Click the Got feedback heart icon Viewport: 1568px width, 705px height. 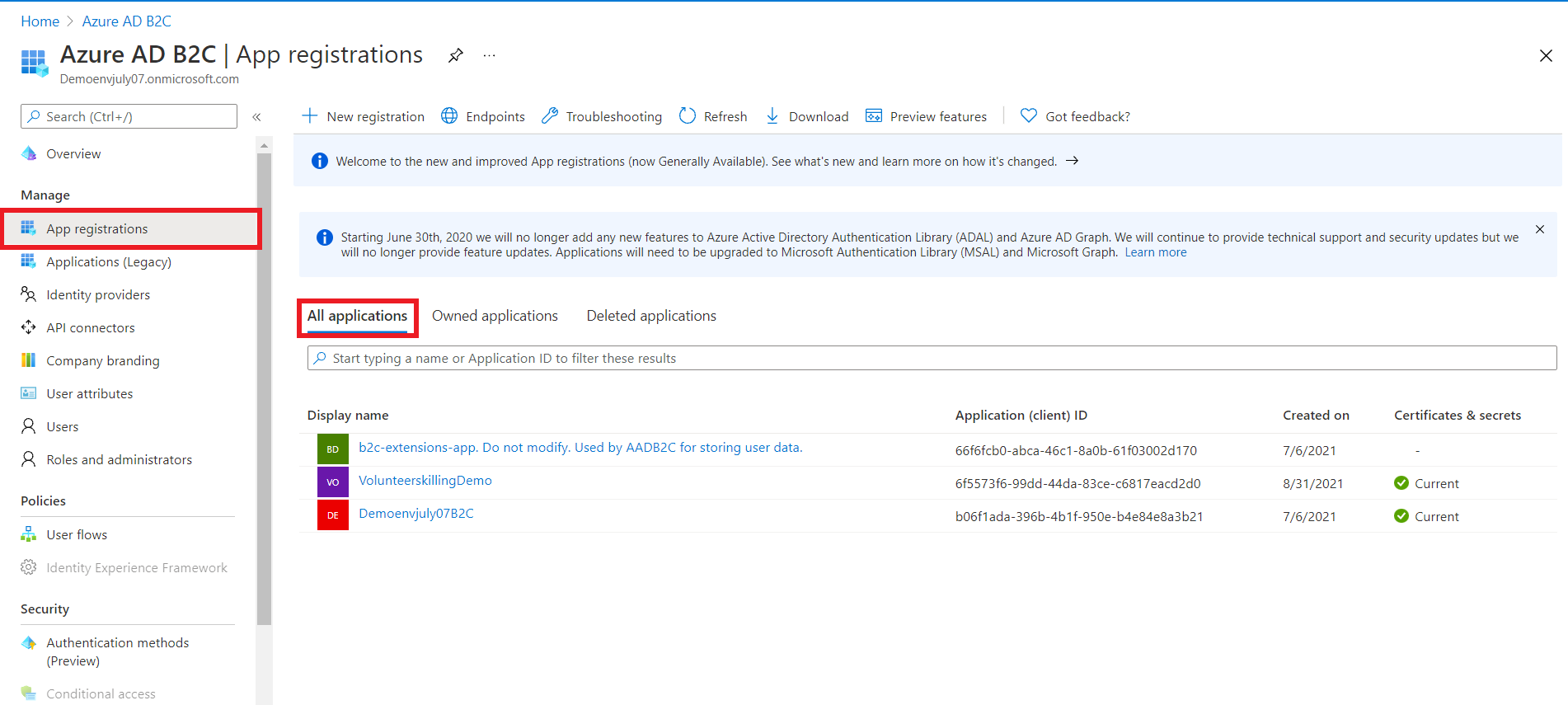[x=1029, y=115]
